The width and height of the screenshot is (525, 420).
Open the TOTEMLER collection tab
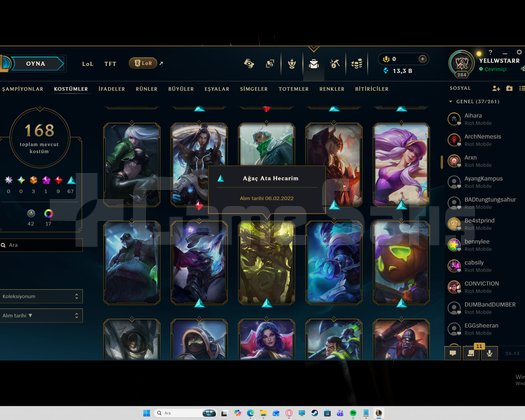[x=293, y=89]
